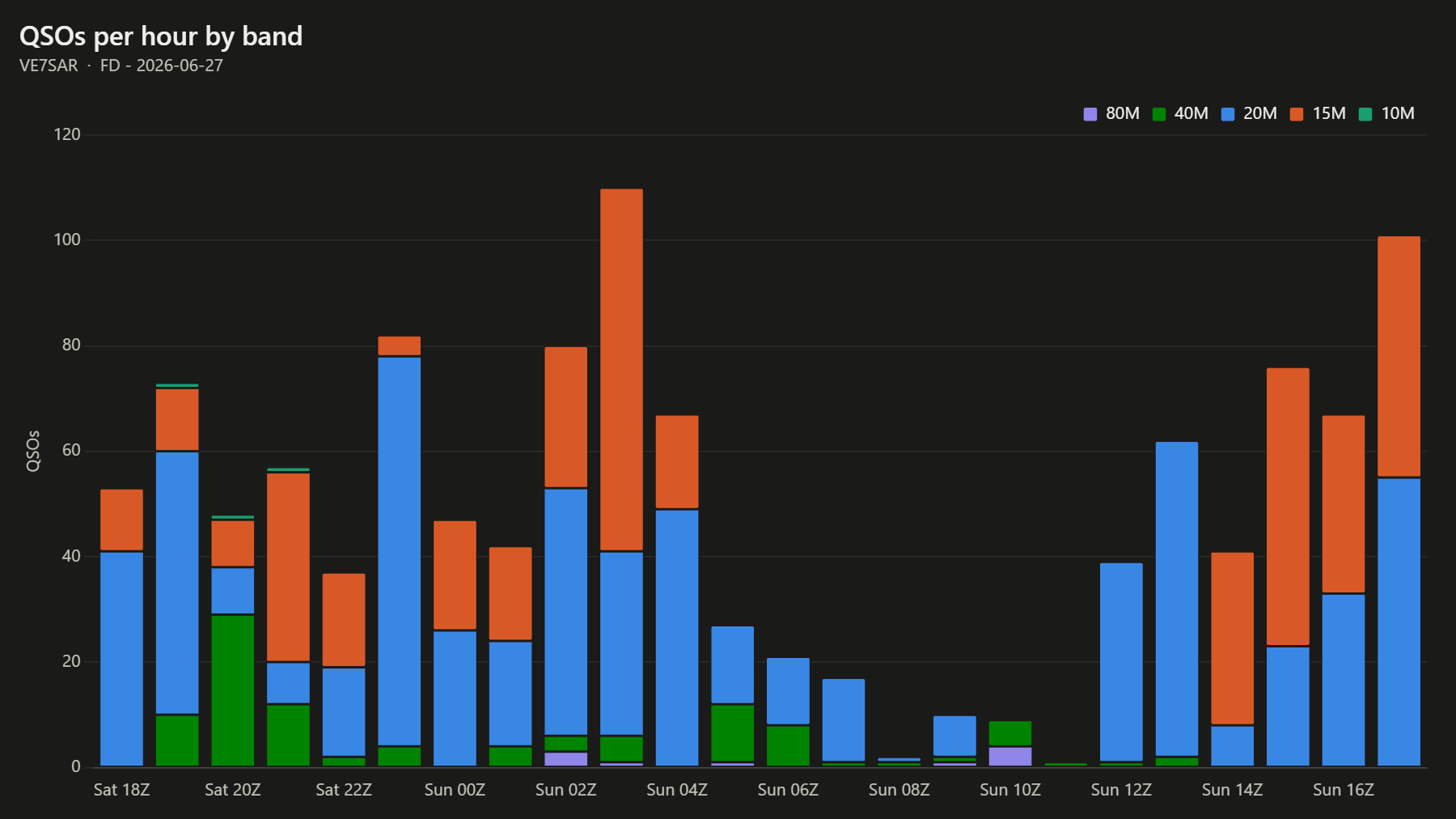Click the 20M blue legend swatch
Screen dimensions: 1456x819
tap(1228, 114)
